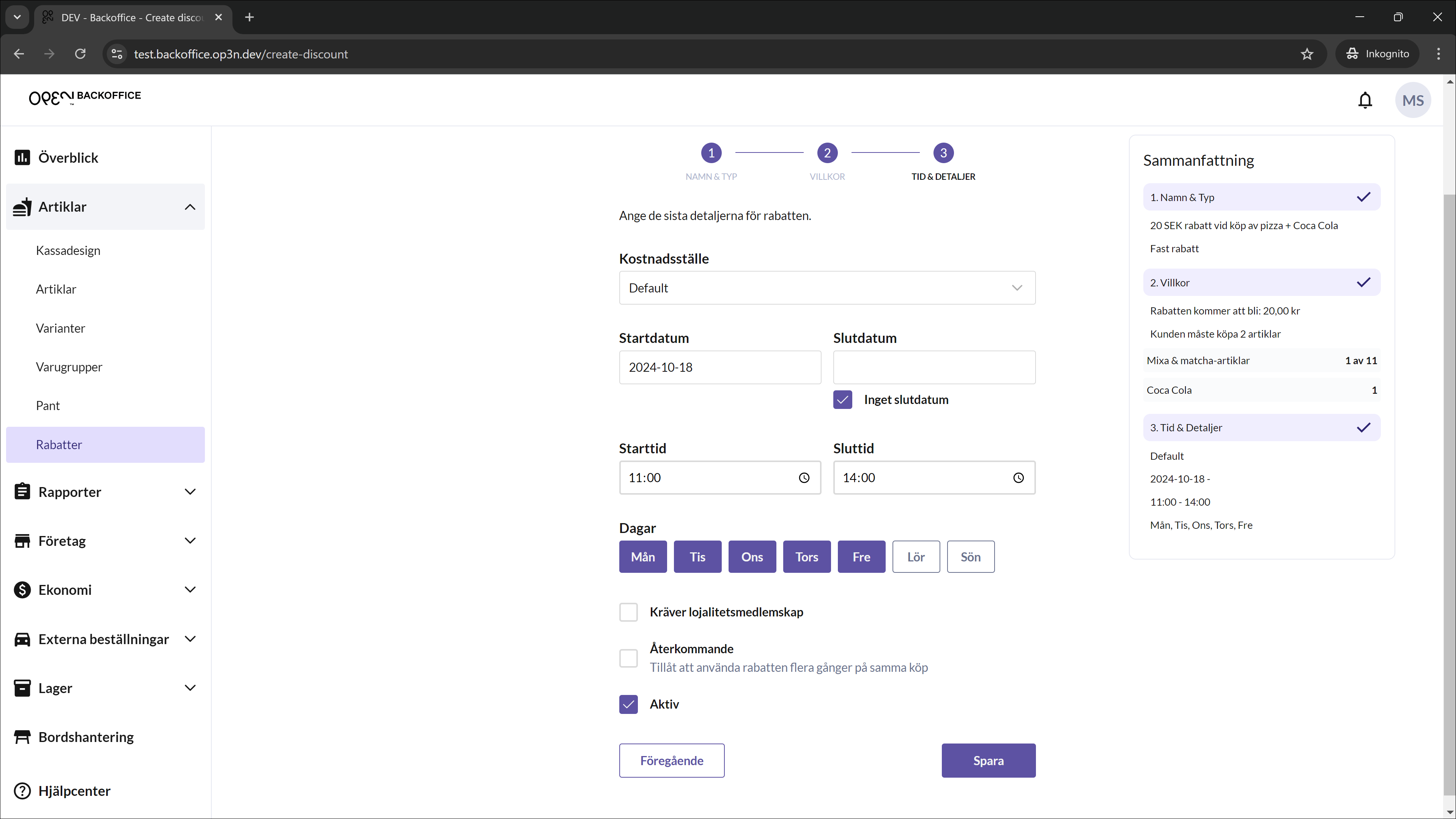Bookmark this page with the star icon
This screenshot has width=1456, height=819.
tap(1307, 54)
